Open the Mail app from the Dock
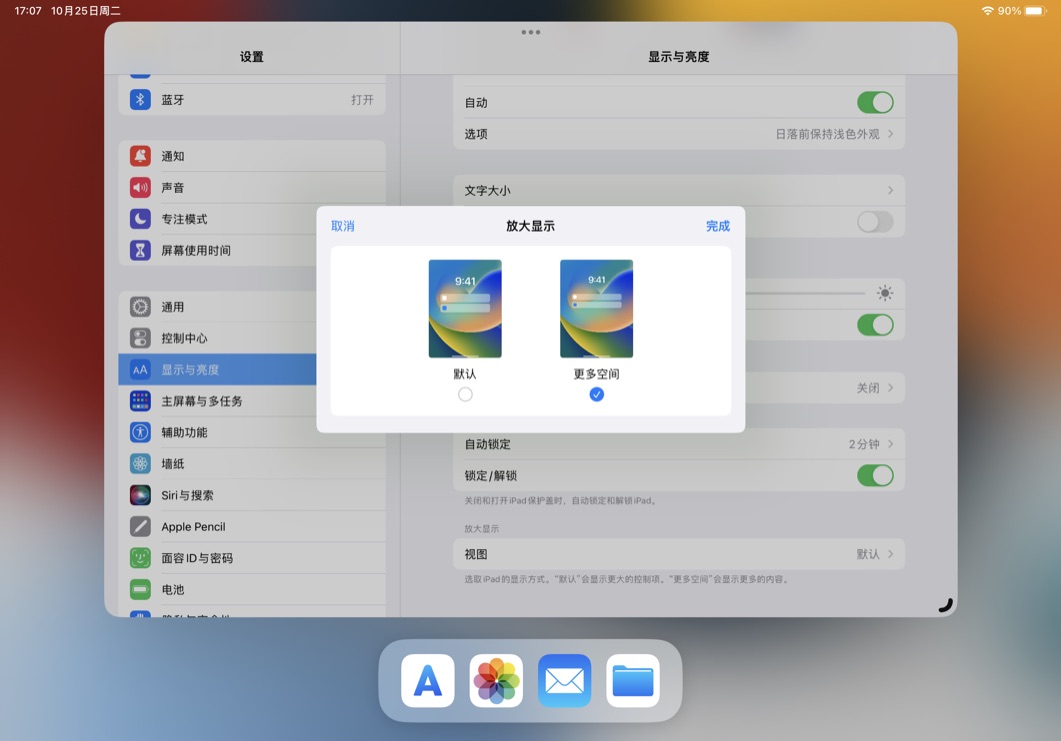 click(x=563, y=681)
